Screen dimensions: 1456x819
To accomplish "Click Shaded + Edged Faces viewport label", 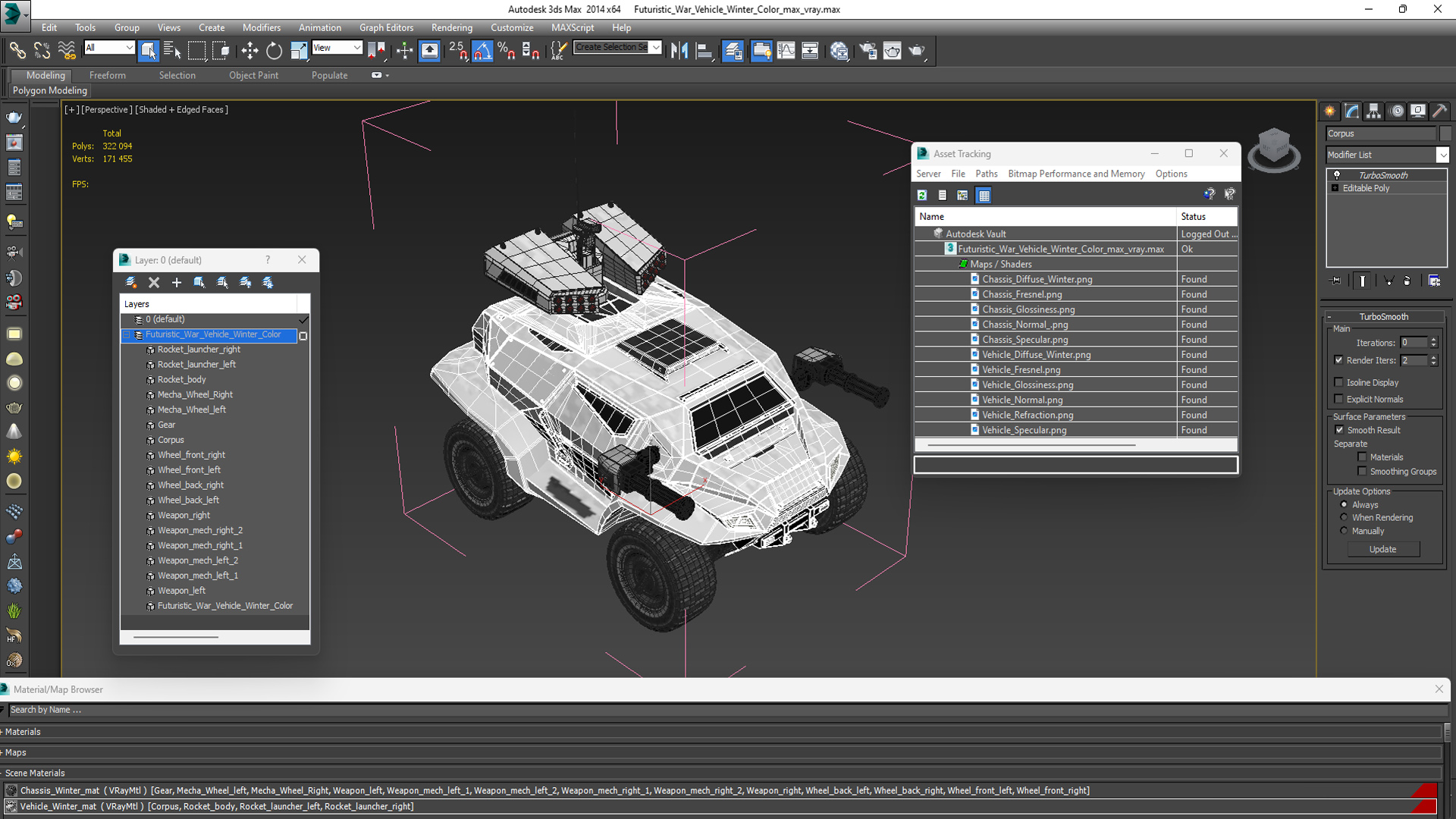I will pyautogui.click(x=181, y=109).
